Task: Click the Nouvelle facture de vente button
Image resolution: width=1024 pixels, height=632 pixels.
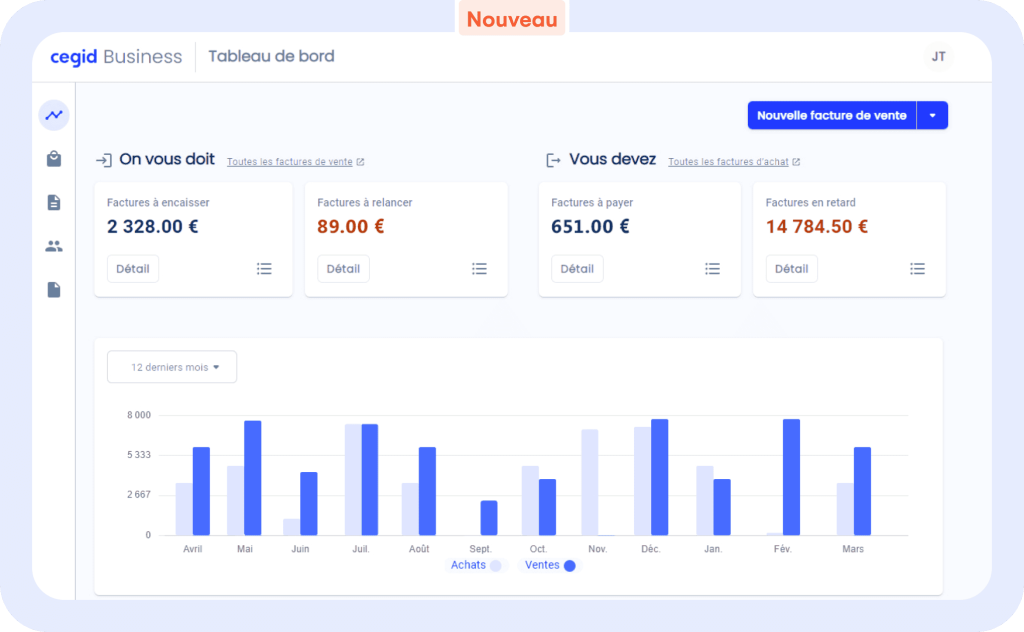Action: 831,116
